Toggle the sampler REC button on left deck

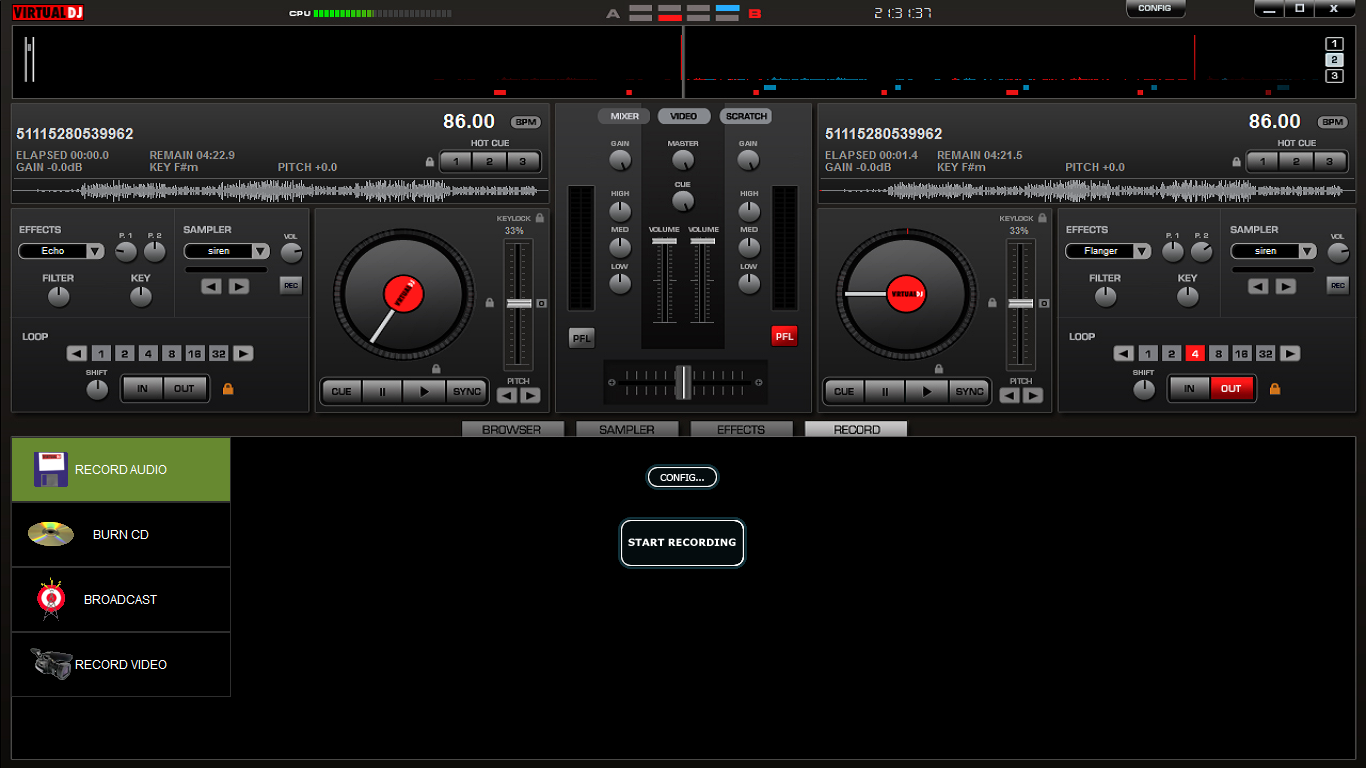click(x=290, y=286)
